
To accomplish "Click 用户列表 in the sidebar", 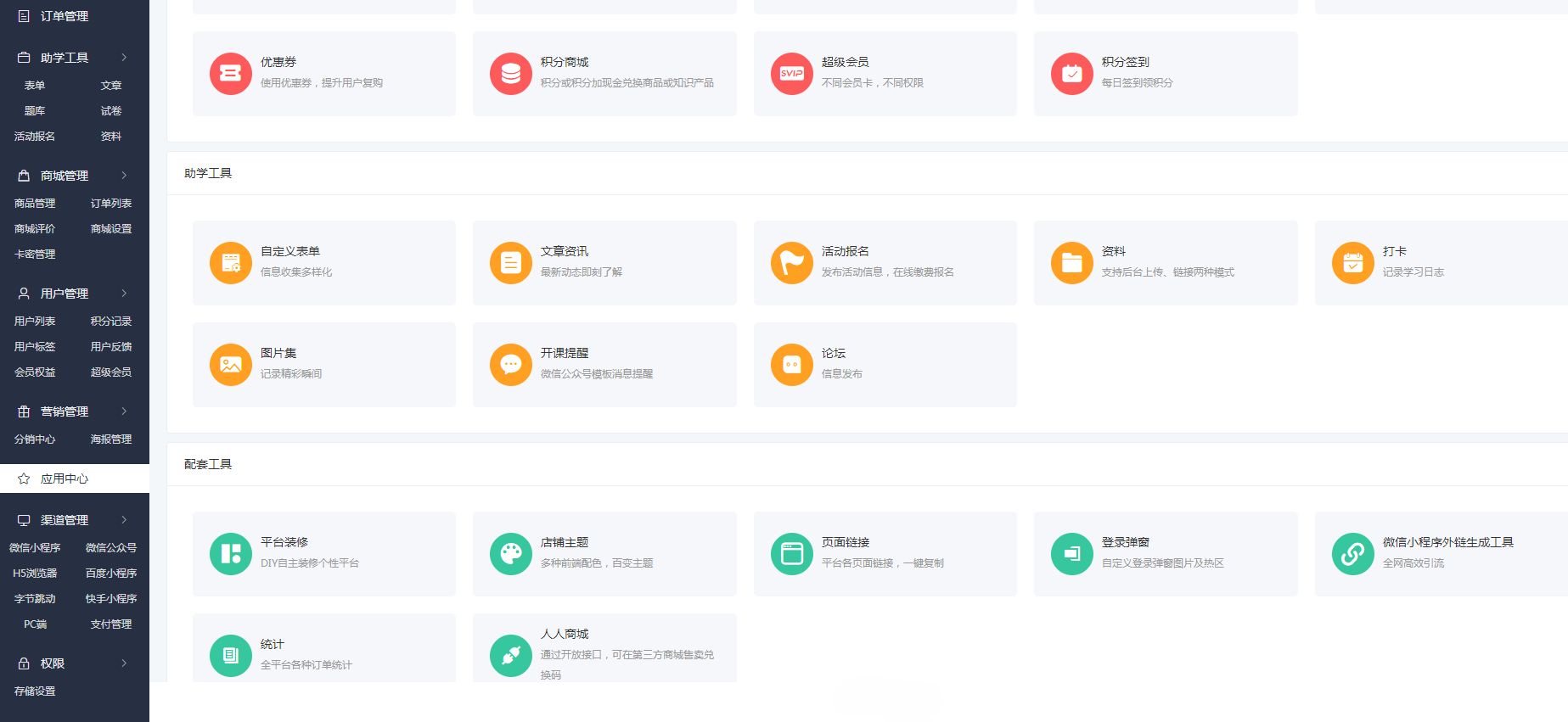I will tap(35, 322).
